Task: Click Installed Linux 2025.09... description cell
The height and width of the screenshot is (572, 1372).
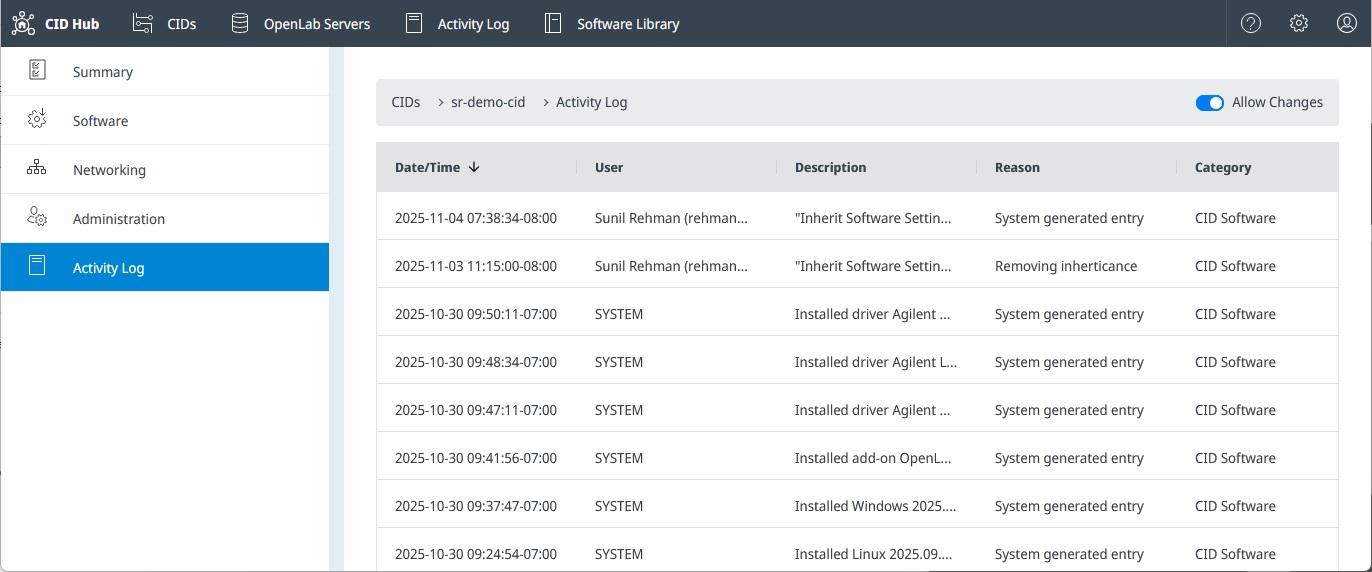Action: click(x=874, y=554)
